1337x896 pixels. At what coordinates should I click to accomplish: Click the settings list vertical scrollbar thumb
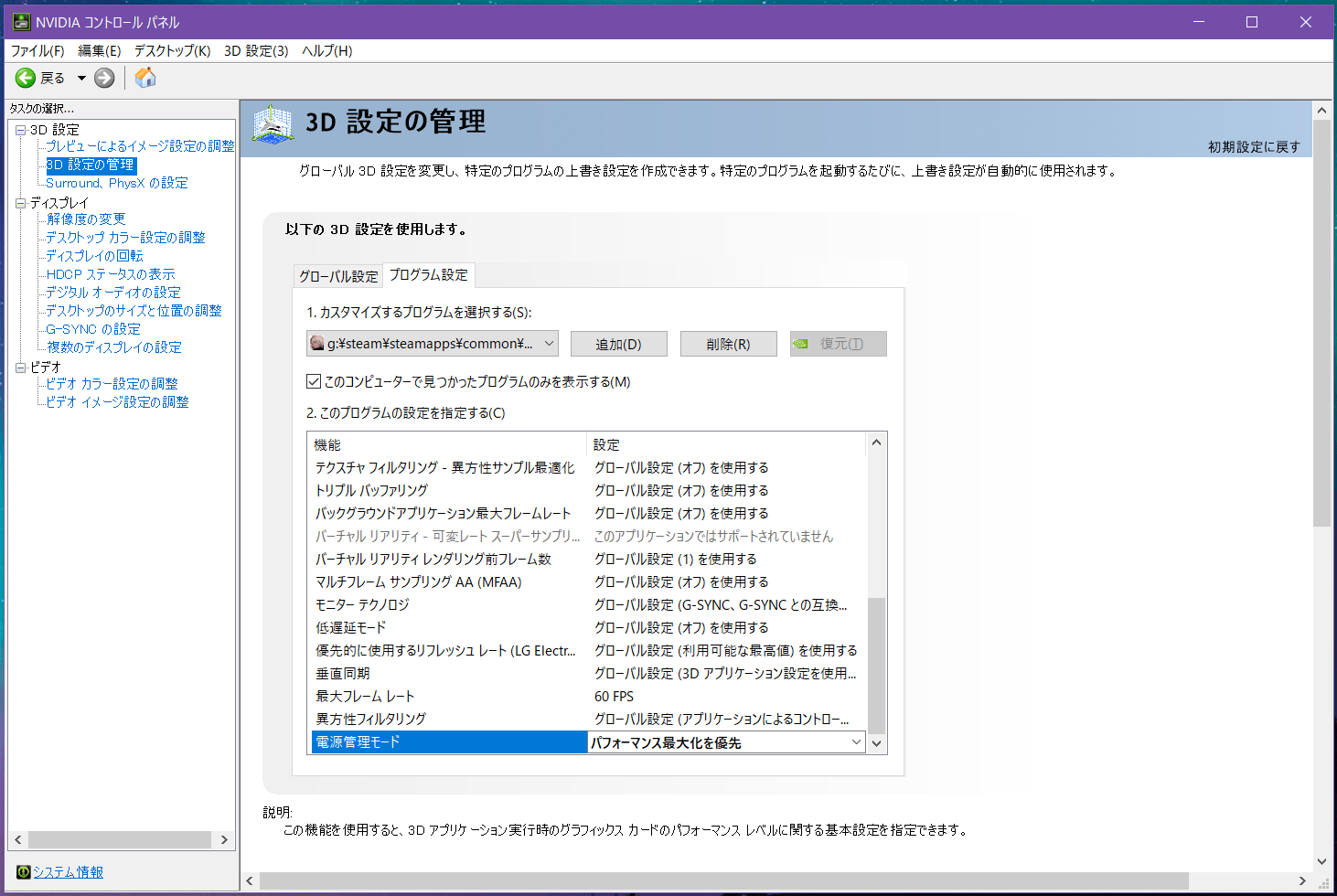[876, 665]
